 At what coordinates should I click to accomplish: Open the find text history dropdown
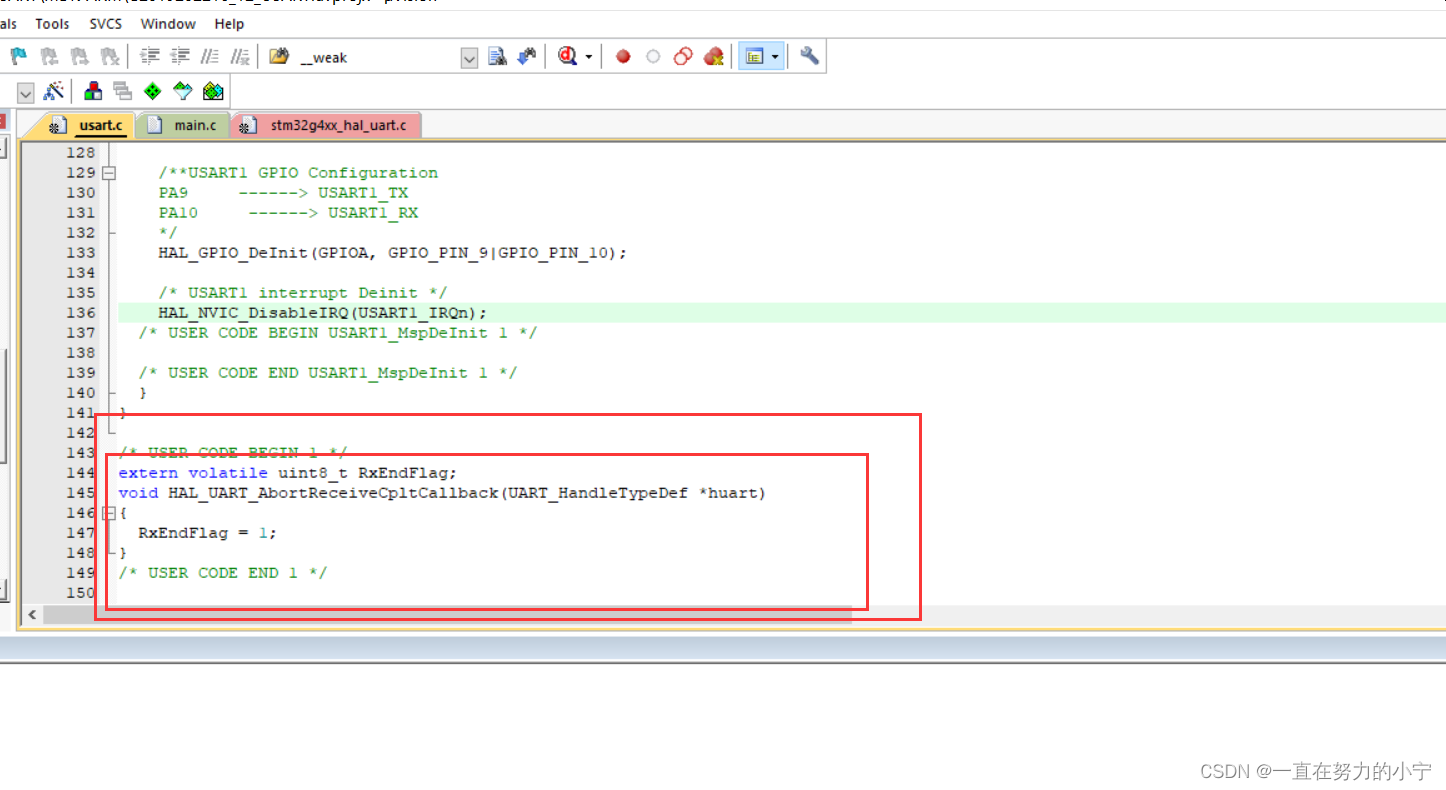pyautogui.click(x=469, y=58)
